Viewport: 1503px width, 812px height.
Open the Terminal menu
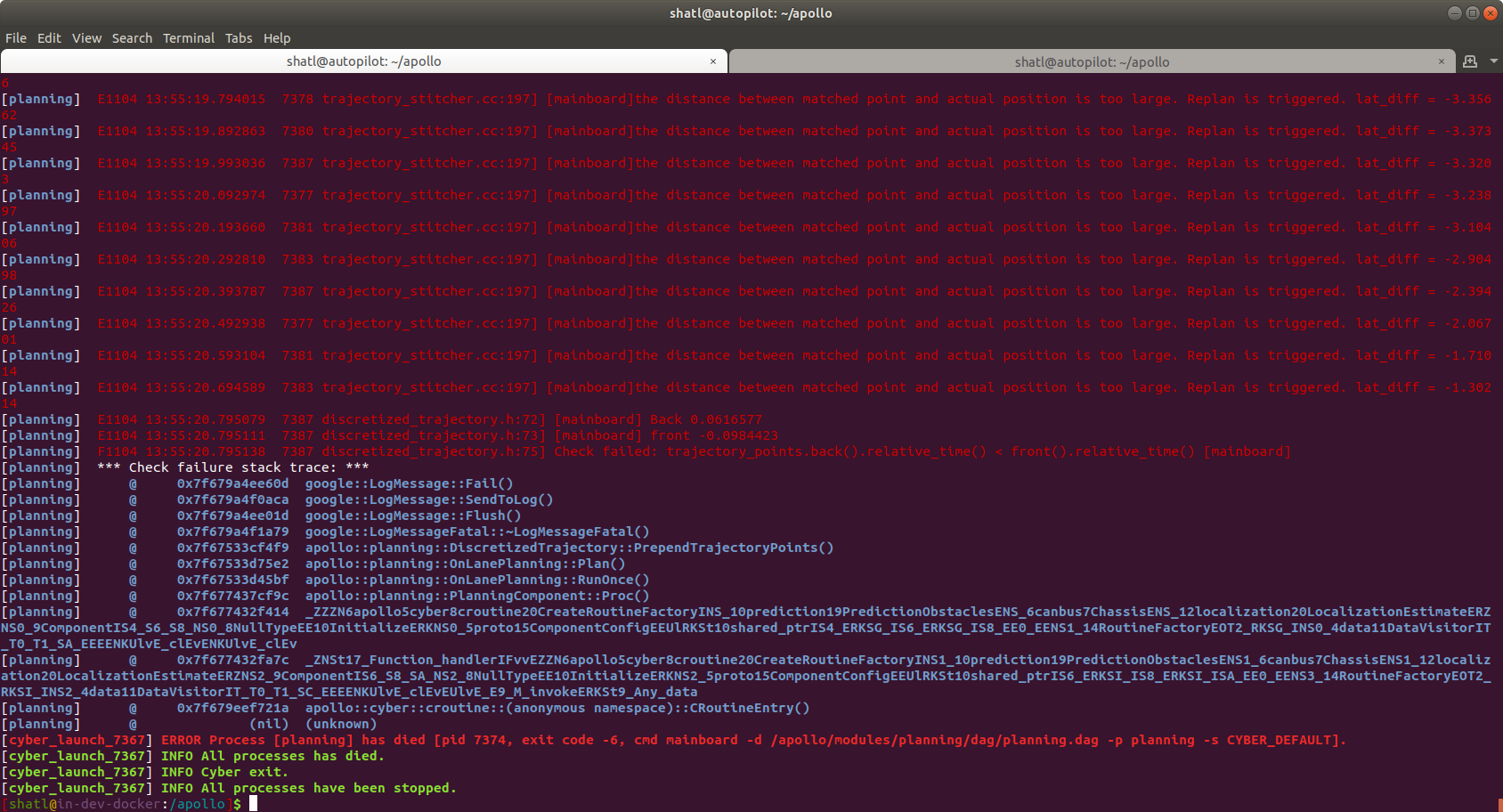[x=188, y=37]
